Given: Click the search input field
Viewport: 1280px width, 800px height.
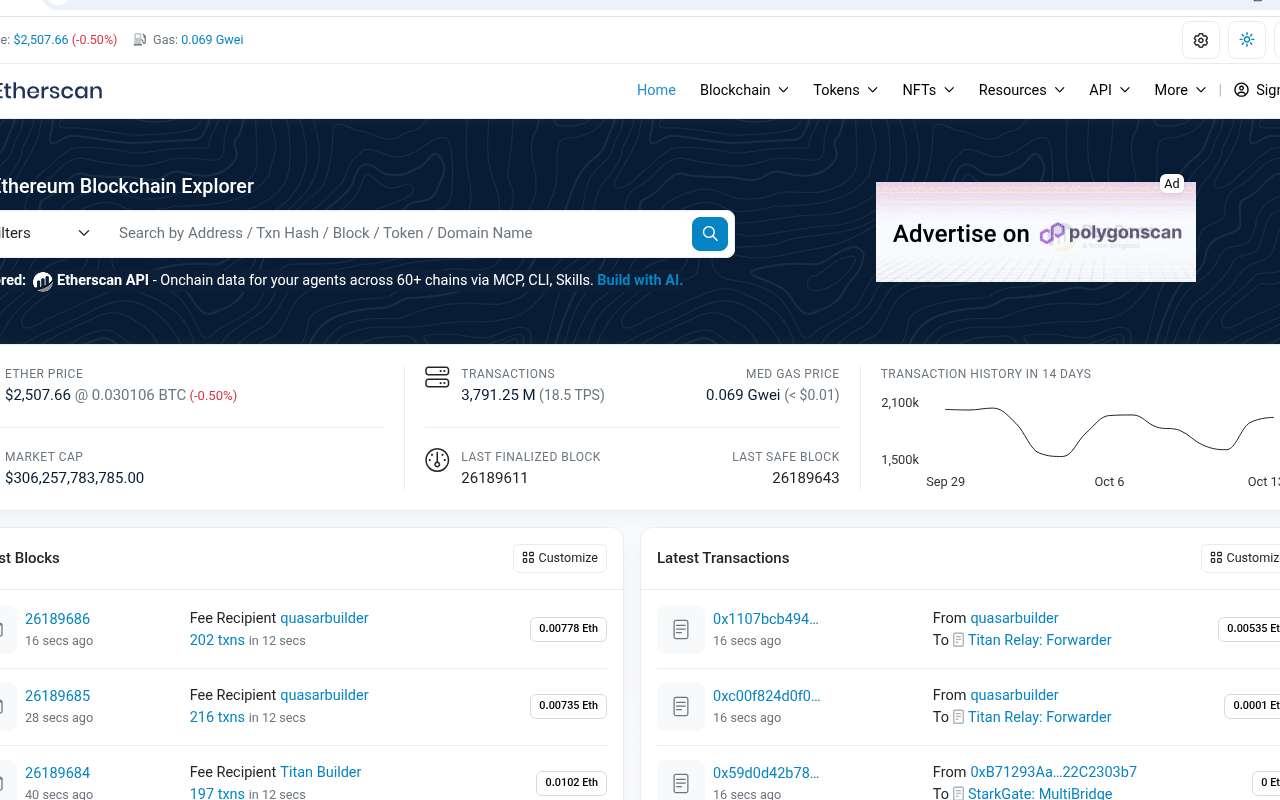Looking at the screenshot, I should point(397,233).
